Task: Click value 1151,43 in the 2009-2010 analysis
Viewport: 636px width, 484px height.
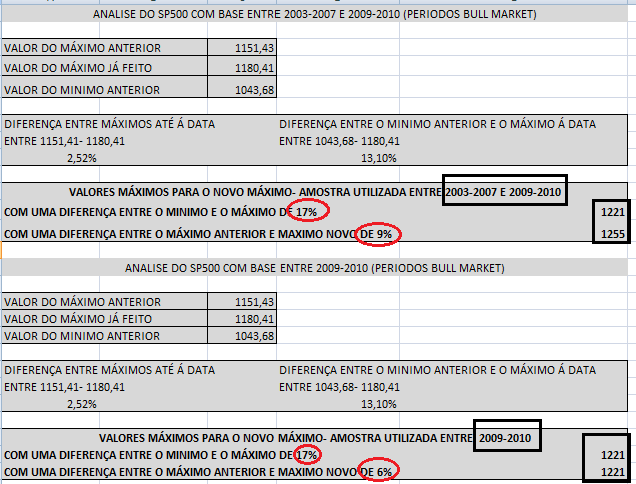Action: tap(255, 302)
